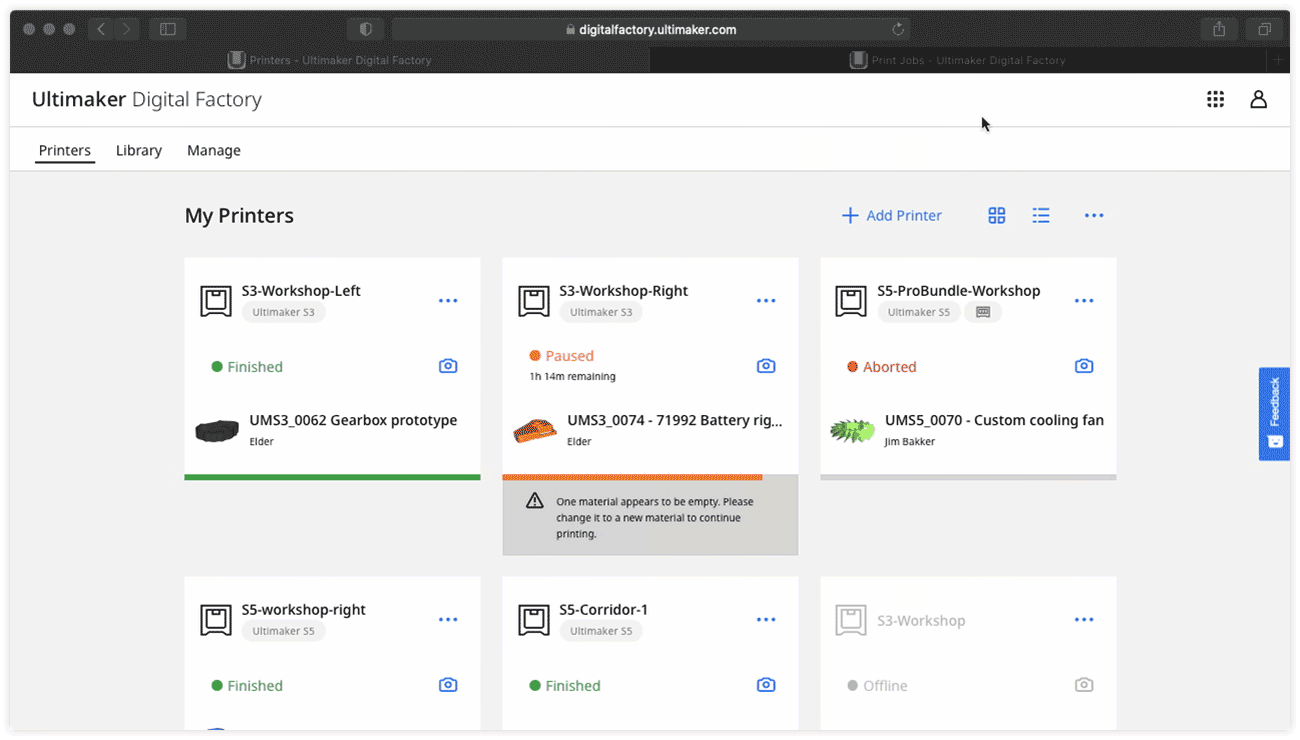
Task: Go forward in Safari
Action: pos(126,30)
